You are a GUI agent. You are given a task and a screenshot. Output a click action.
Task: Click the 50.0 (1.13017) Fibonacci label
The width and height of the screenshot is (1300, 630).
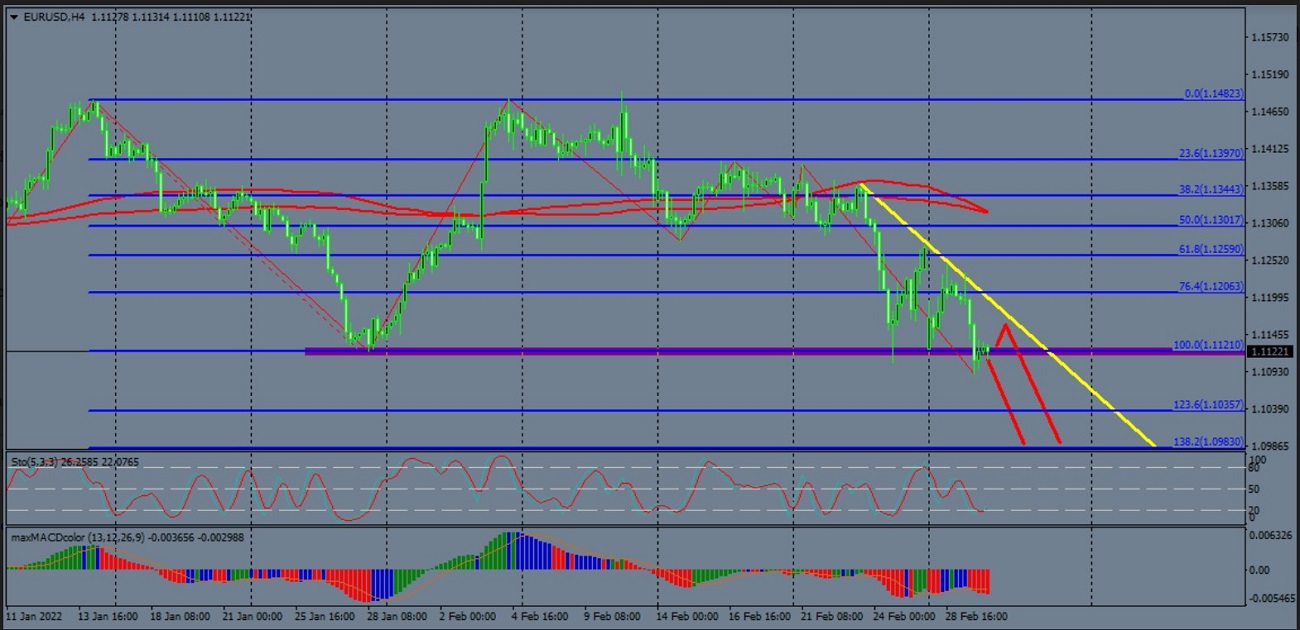pyautogui.click(x=1211, y=220)
